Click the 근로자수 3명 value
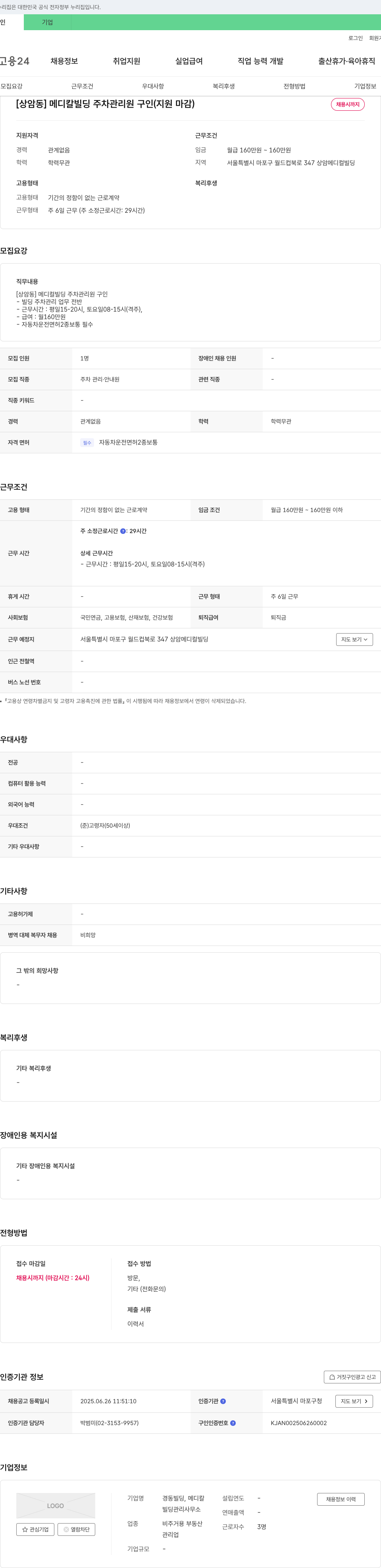381x1568 pixels. (262, 1526)
